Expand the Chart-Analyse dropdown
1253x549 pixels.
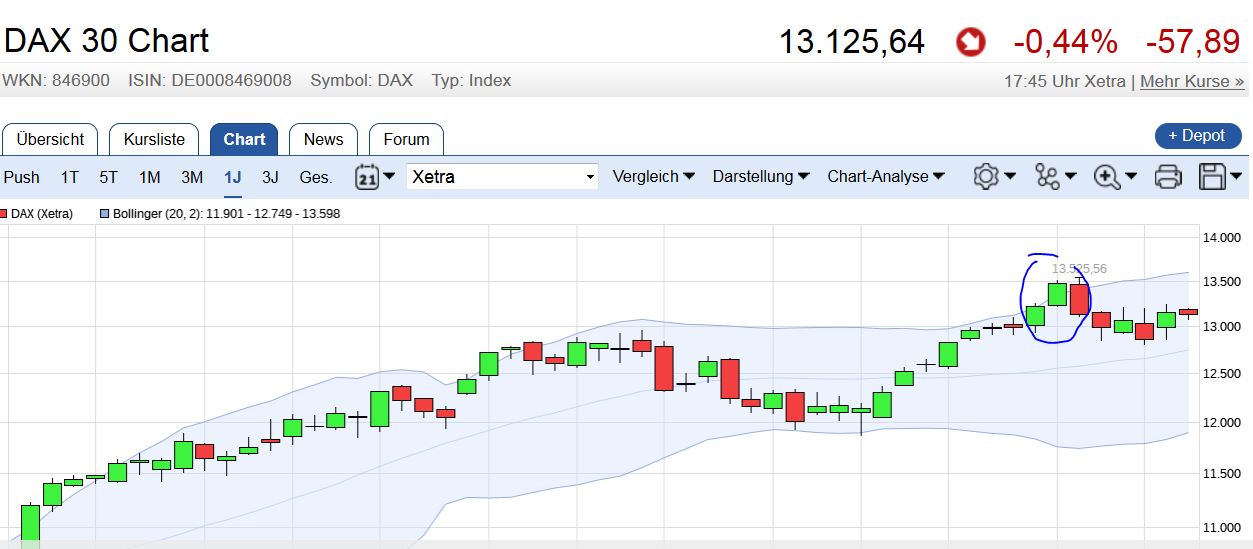click(886, 177)
